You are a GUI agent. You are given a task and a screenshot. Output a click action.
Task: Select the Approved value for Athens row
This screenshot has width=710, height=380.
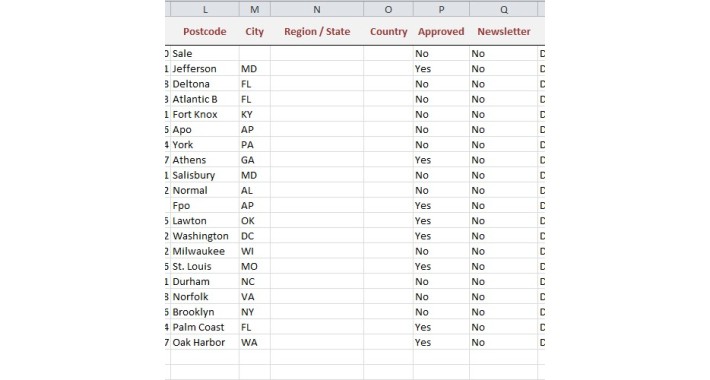441,160
